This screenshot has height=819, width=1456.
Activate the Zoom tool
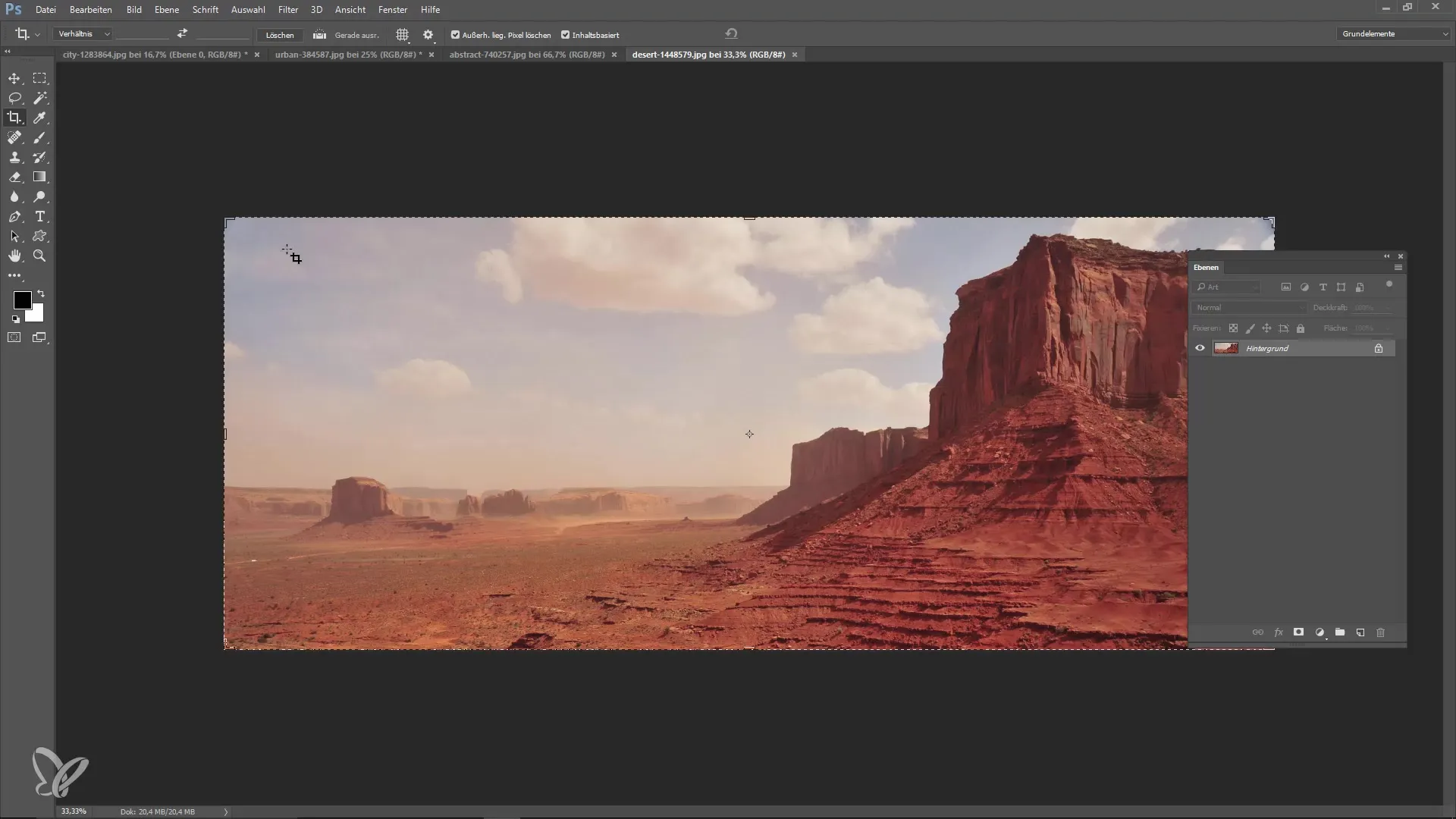coord(40,256)
